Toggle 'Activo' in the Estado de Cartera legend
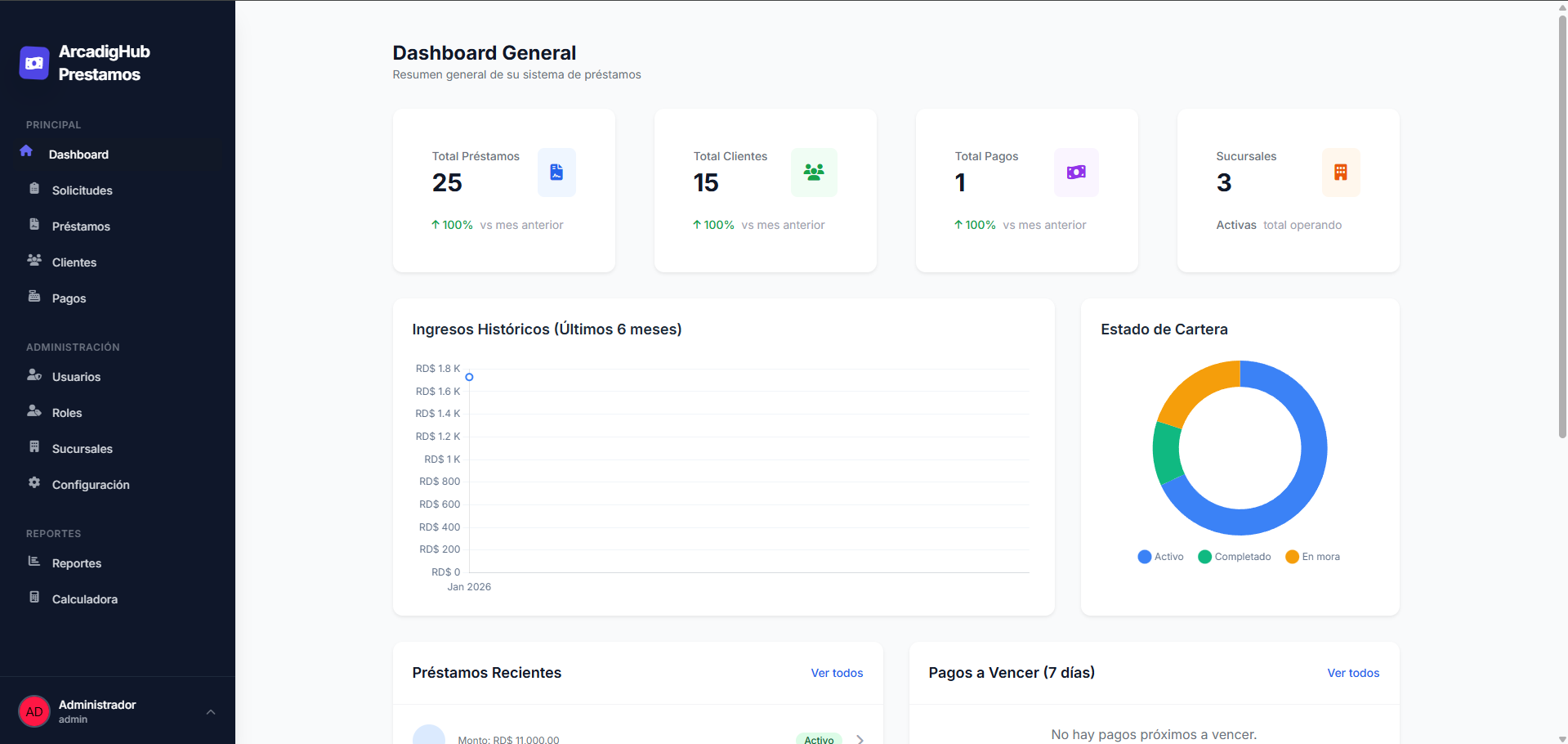The image size is (1568, 744). 1159,557
